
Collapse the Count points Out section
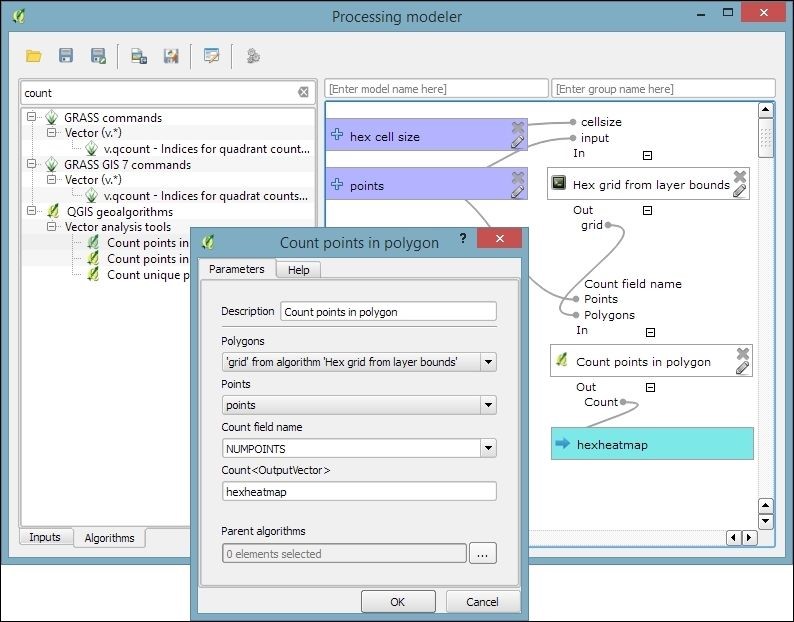coord(647,387)
